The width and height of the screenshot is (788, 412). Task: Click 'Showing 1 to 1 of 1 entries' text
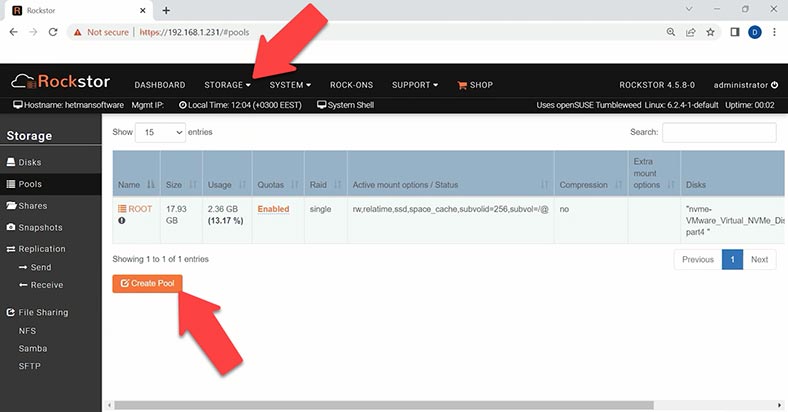(160, 259)
